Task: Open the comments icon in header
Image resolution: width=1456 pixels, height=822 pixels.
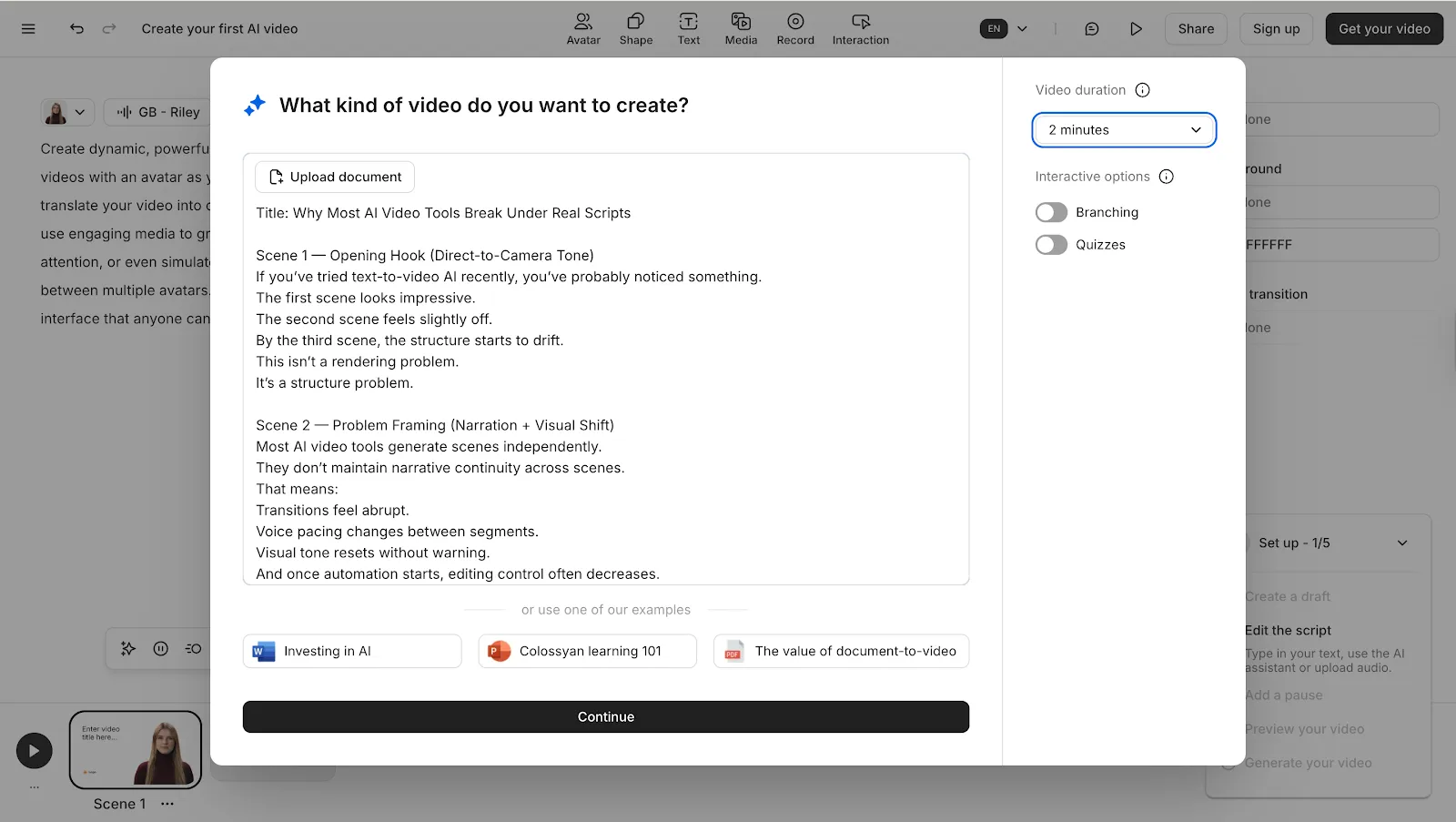Action: [x=1091, y=29]
